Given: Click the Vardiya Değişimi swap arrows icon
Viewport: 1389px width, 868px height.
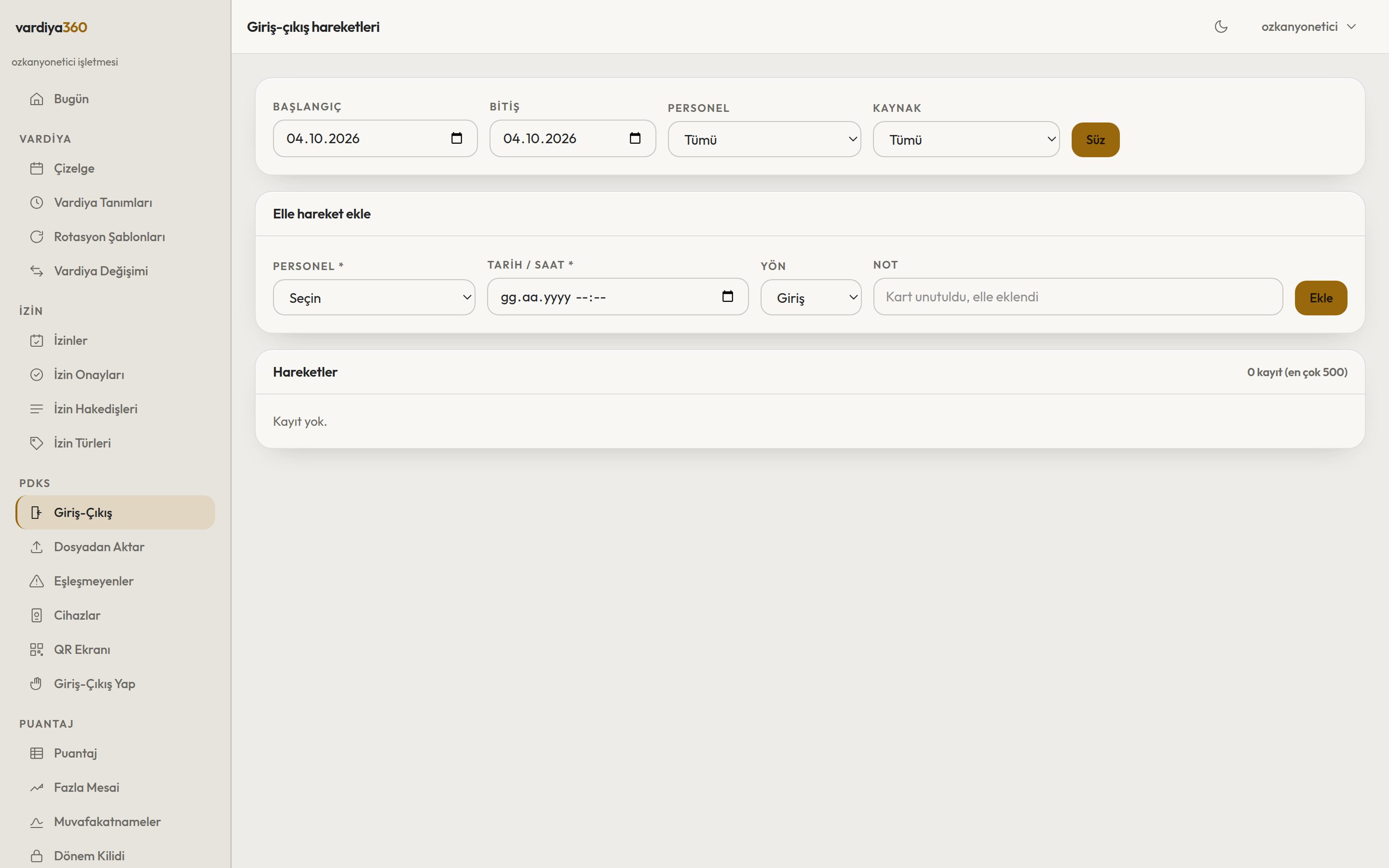Looking at the screenshot, I should click(x=37, y=271).
